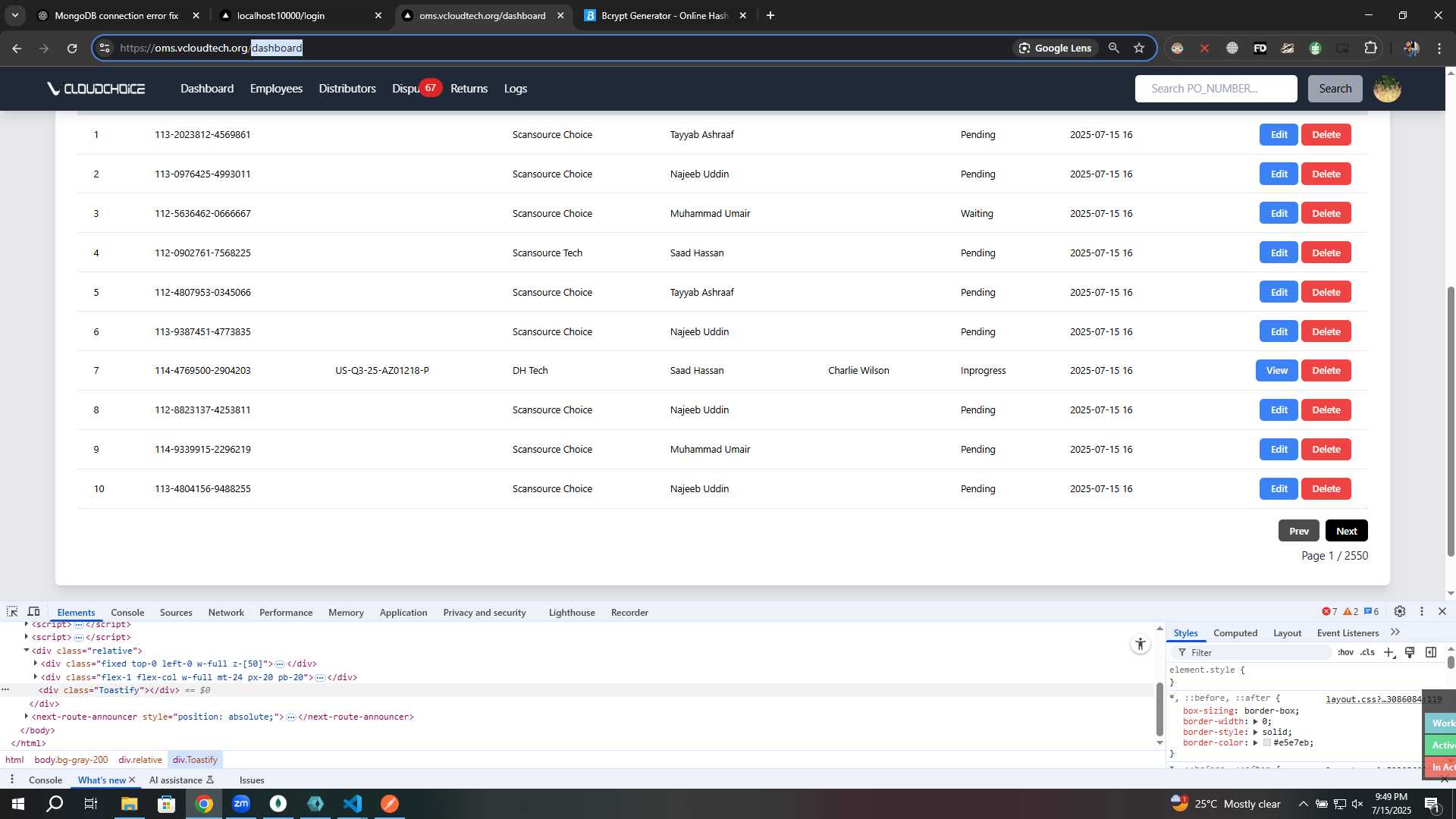Open a new browser tab with plus
Viewport: 1456px width, 819px height.
(770, 15)
